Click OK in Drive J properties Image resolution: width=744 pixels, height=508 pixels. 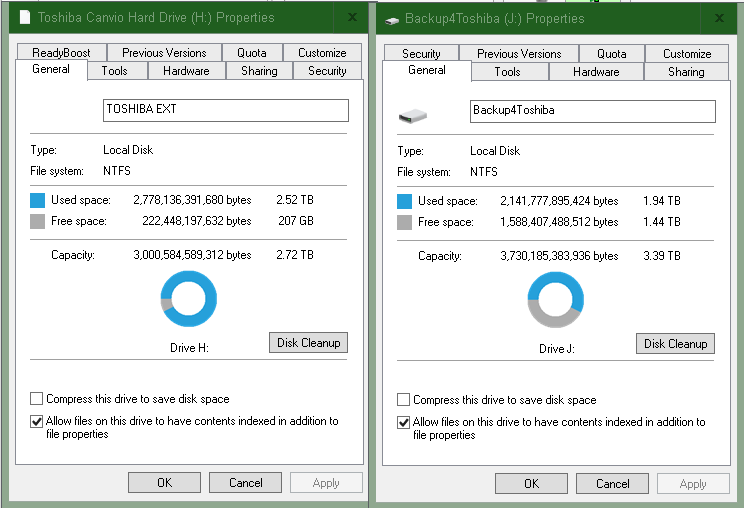point(531,483)
